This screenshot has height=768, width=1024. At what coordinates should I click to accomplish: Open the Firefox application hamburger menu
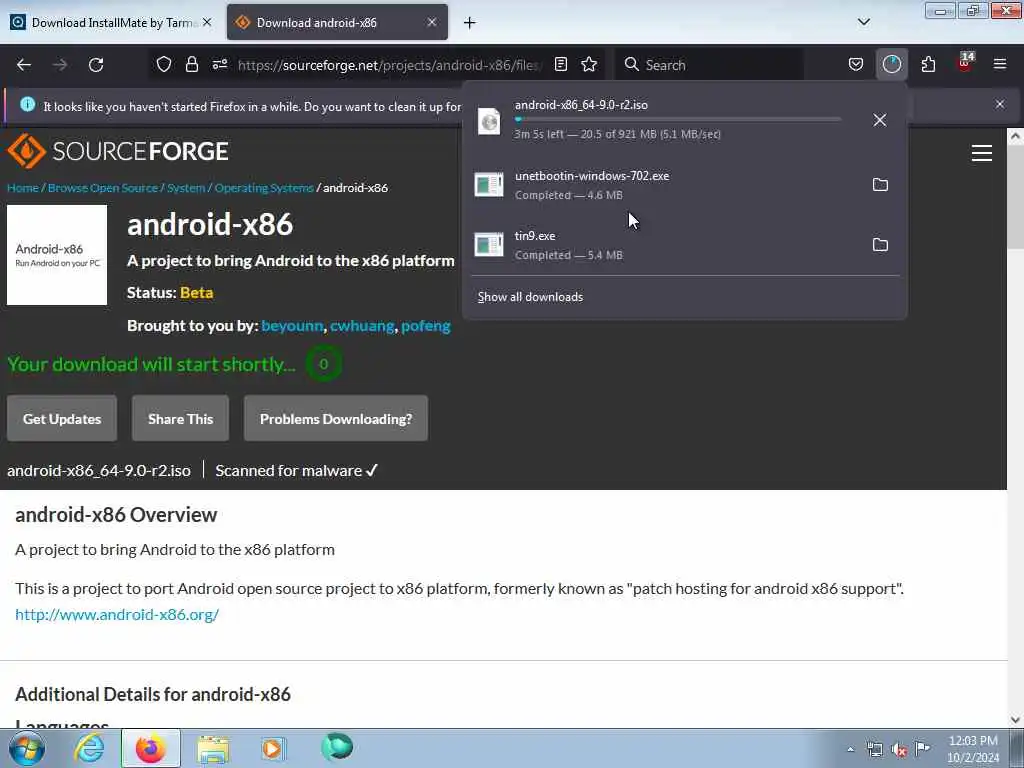pyautogui.click(x=999, y=64)
